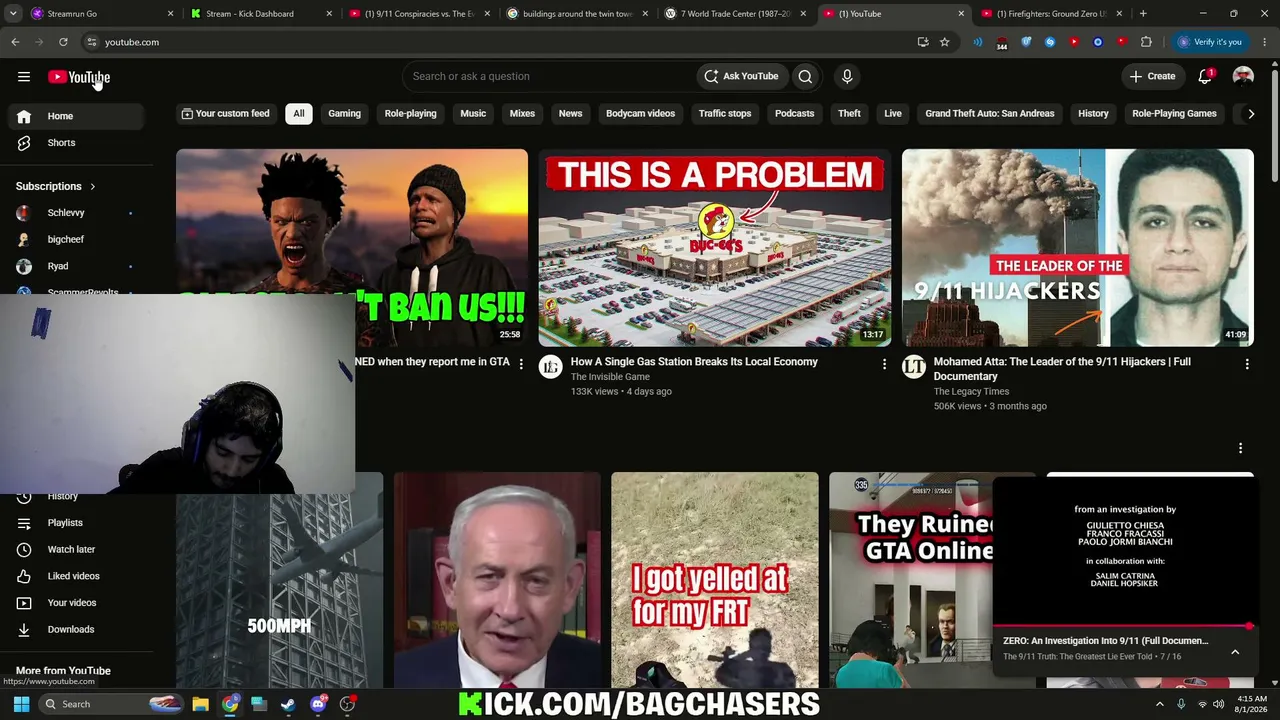Open the Windows Start menu
1280x720 pixels.
click(x=21, y=704)
